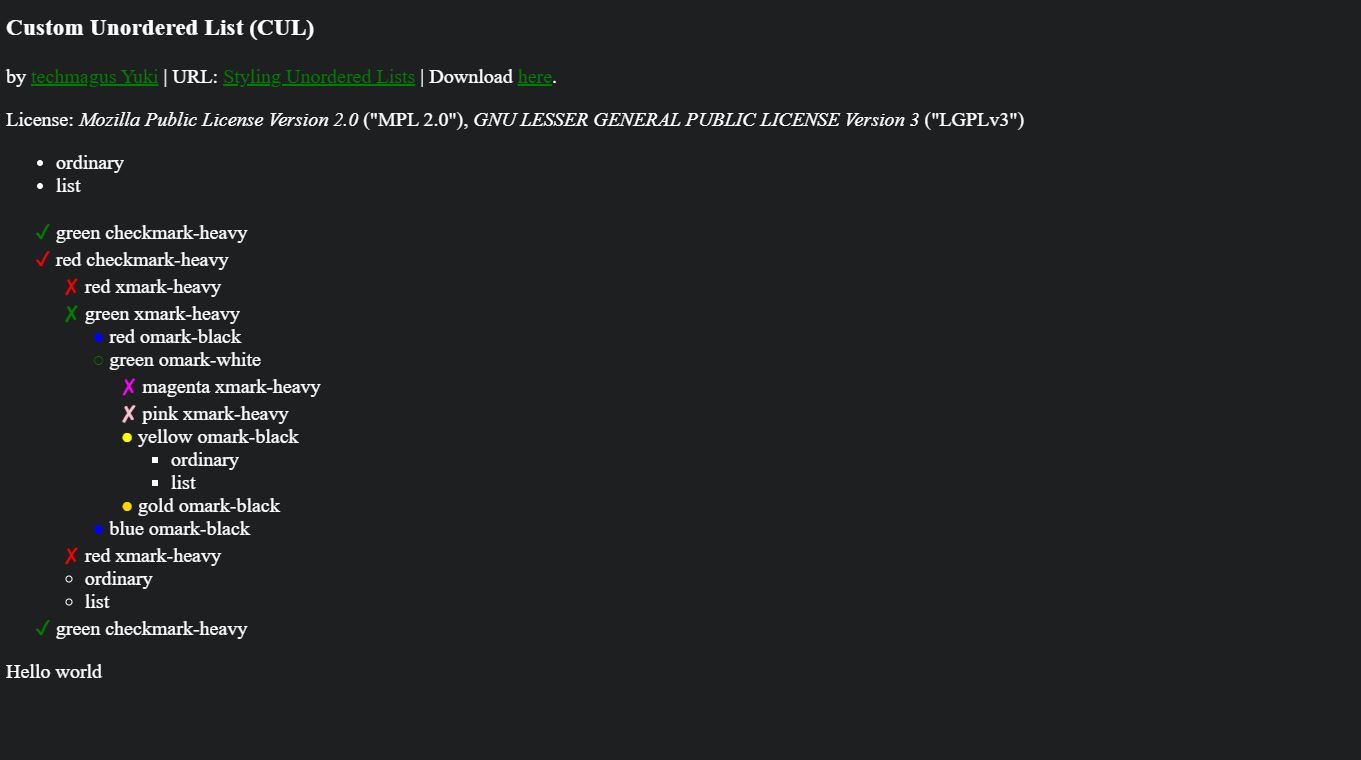Open the Styling Unordered Lists link
Screen dimensions: 1361x760
[318, 77]
